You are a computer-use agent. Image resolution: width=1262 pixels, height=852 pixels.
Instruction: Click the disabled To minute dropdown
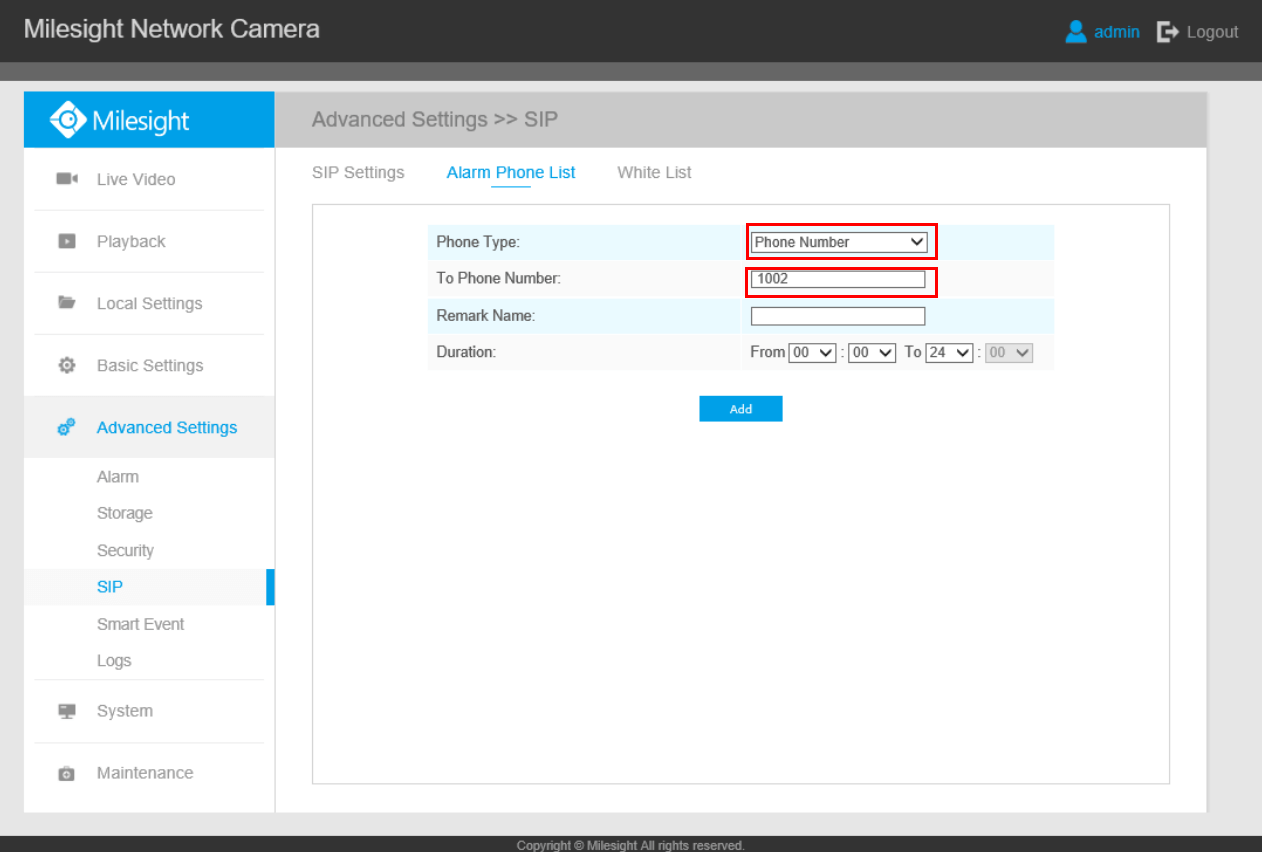point(1009,353)
